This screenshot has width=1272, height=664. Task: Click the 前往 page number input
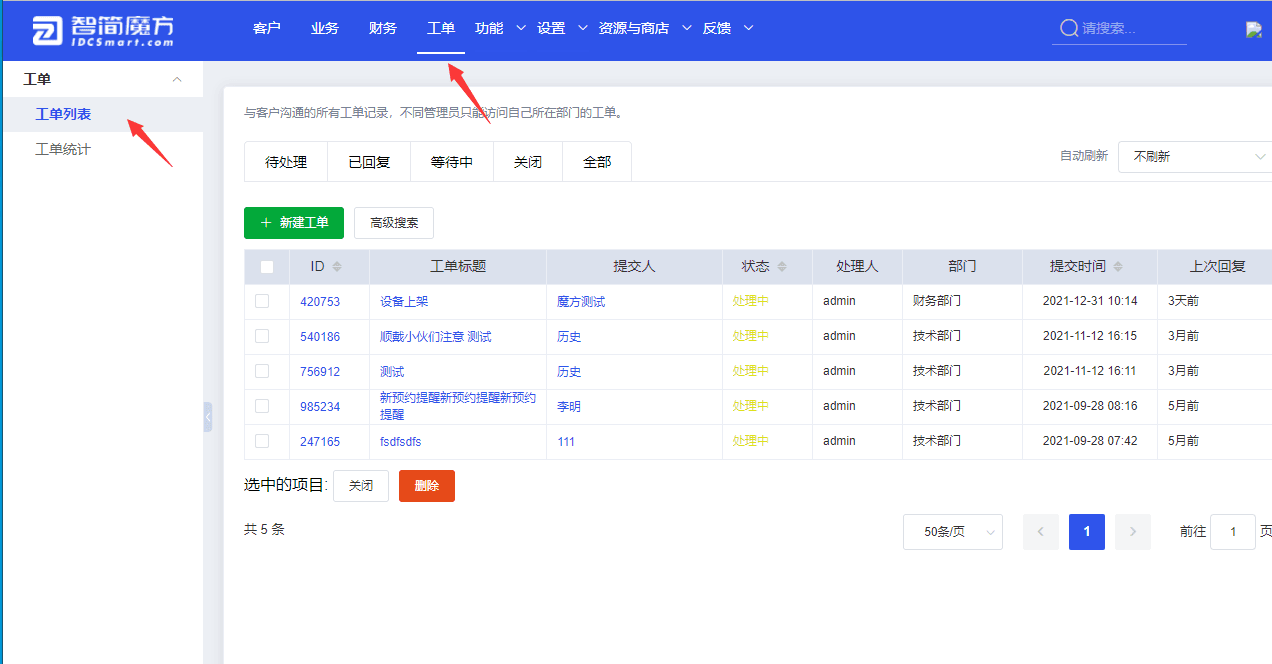click(1233, 532)
